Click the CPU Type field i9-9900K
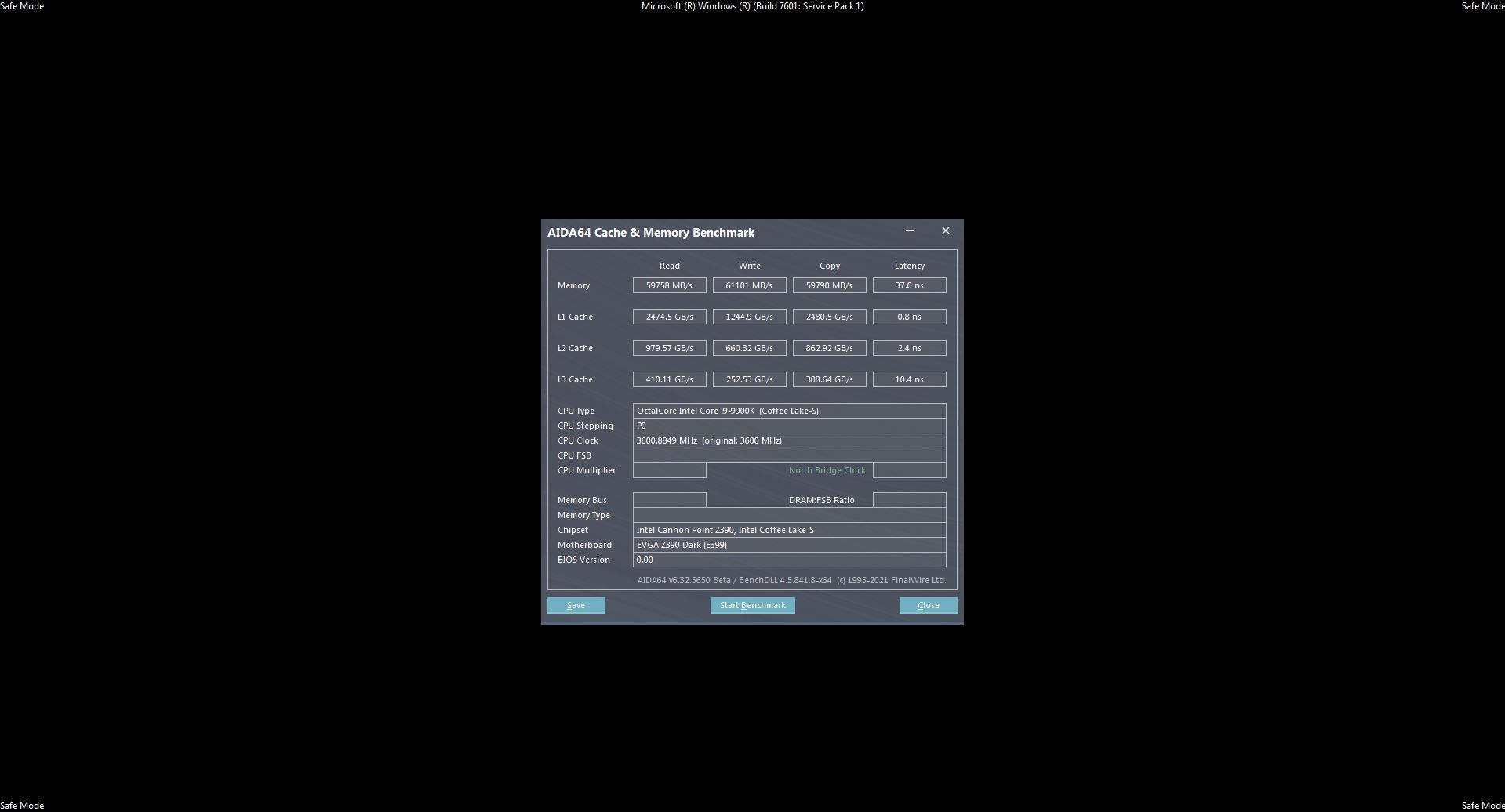Viewport: 1505px width, 812px height. 789,411
